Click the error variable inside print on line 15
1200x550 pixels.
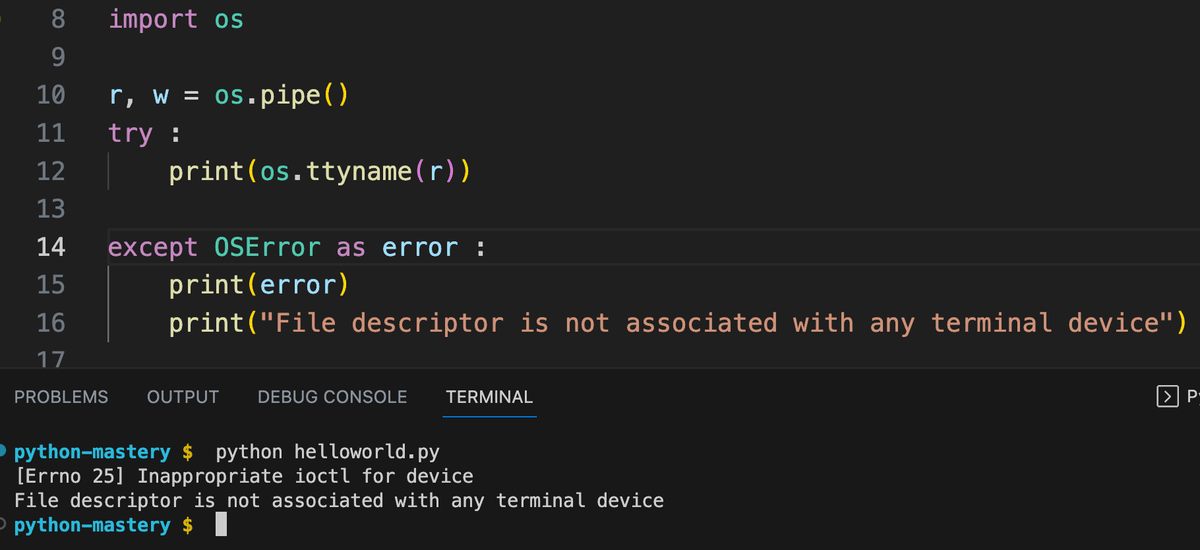(x=297, y=285)
